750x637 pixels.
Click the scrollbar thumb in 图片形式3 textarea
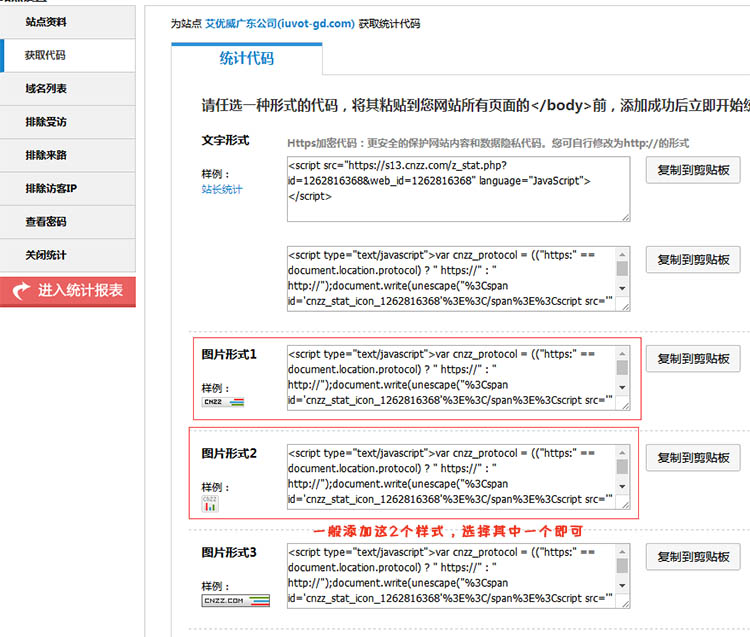(x=622, y=565)
